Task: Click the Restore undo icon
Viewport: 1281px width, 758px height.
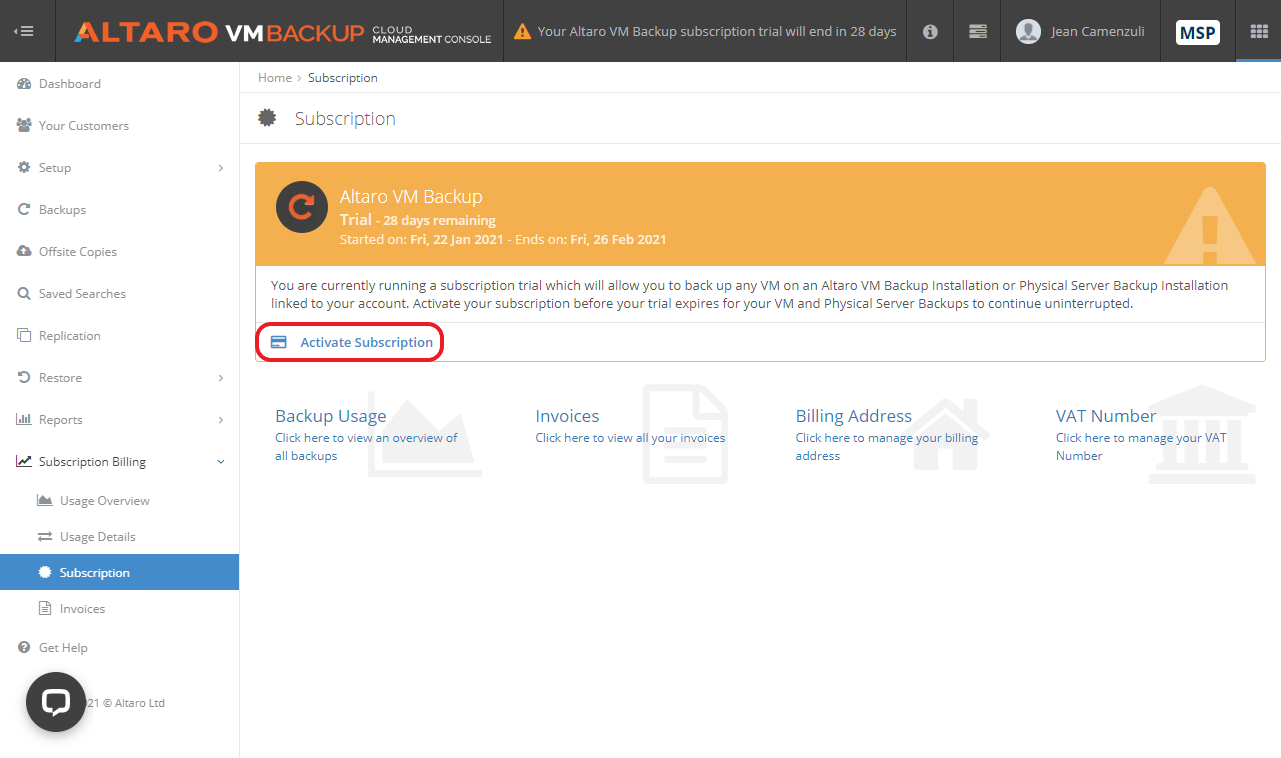Action: pyautogui.click(x=24, y=378)
